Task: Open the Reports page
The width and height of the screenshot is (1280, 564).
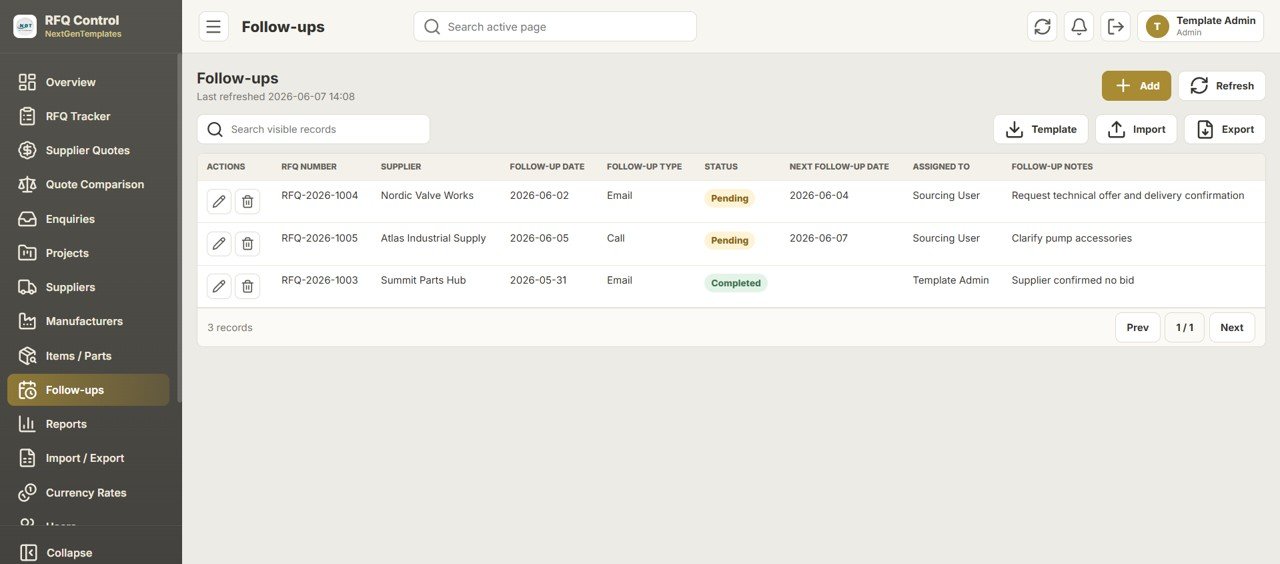Action: click(88, 424)
